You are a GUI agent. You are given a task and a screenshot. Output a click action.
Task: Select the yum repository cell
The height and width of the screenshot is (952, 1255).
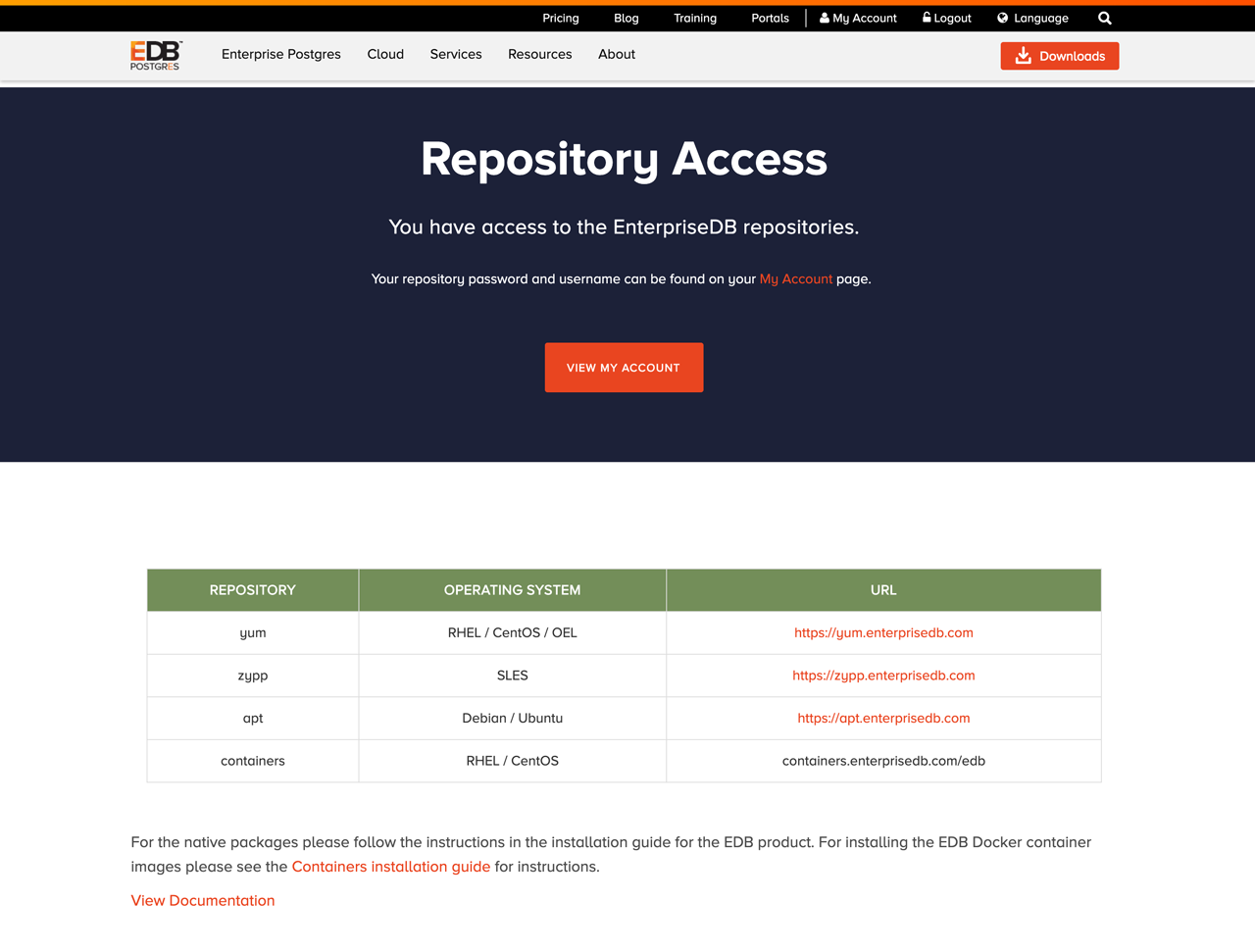tap(253, 633)
